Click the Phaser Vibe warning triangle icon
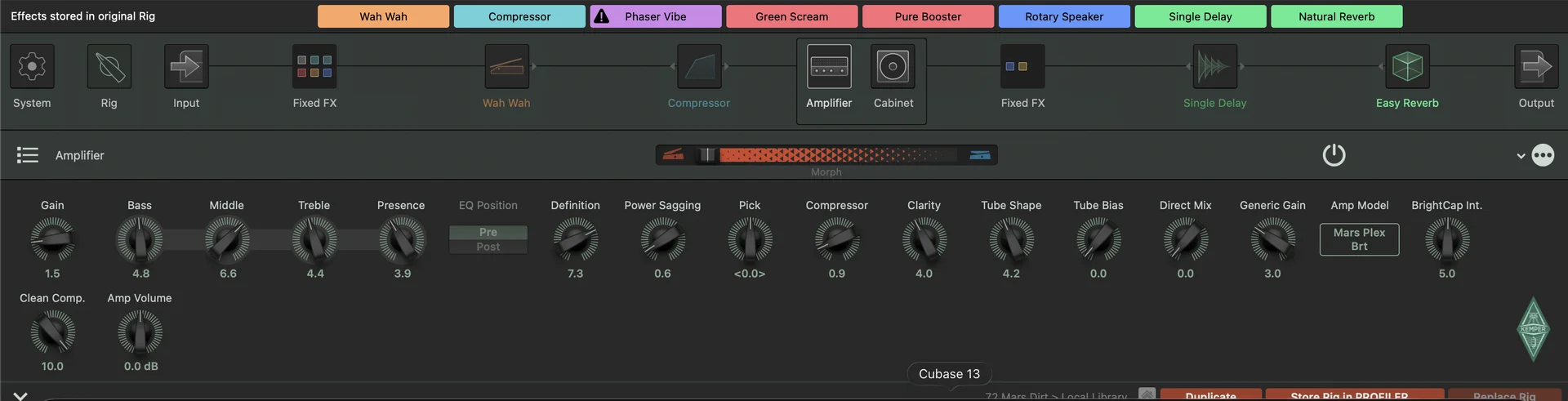This screenshot has width=1568, height=401. [601, 16]
